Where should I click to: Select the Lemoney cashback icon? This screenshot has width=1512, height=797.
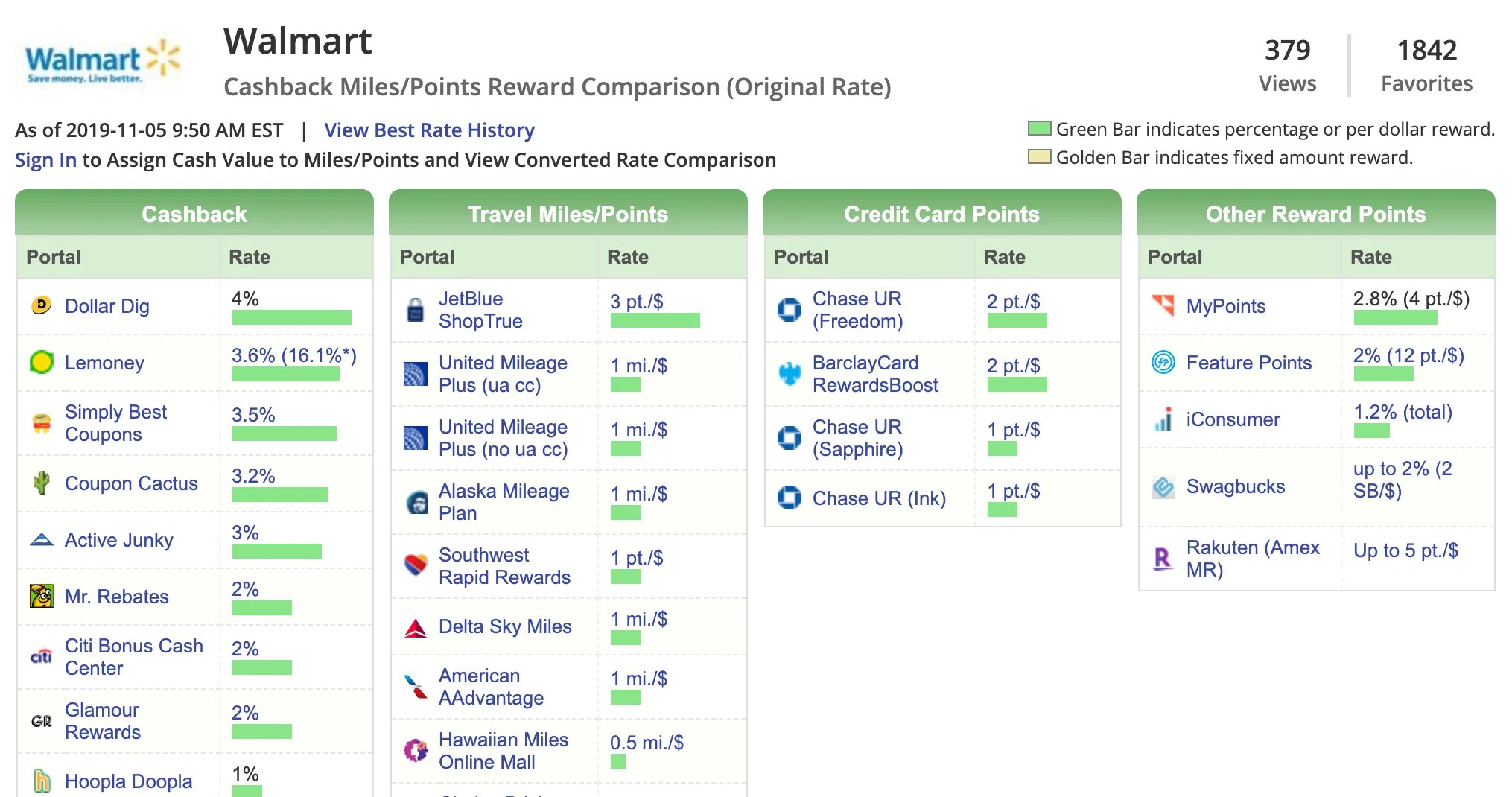[x=42, y=363]
